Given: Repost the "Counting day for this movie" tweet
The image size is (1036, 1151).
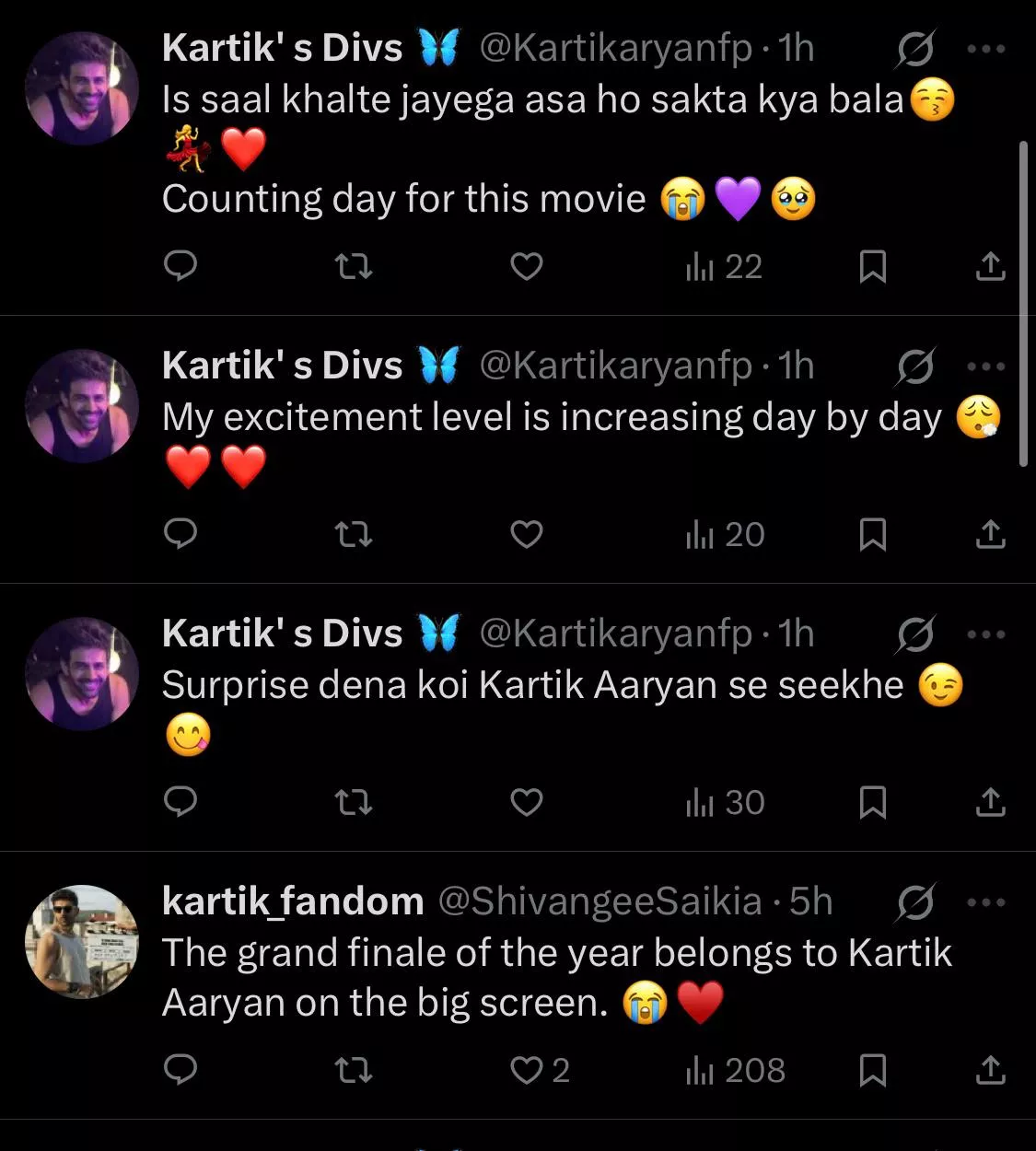Looking at the screenshot, I should pyautogui.click(x=353, y=267).
